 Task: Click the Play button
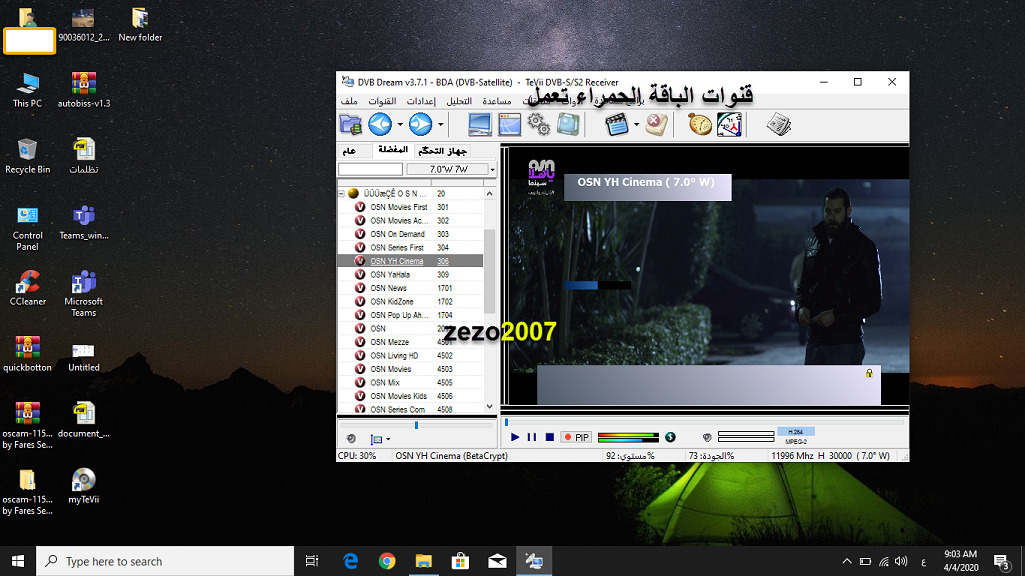(514, 437)
